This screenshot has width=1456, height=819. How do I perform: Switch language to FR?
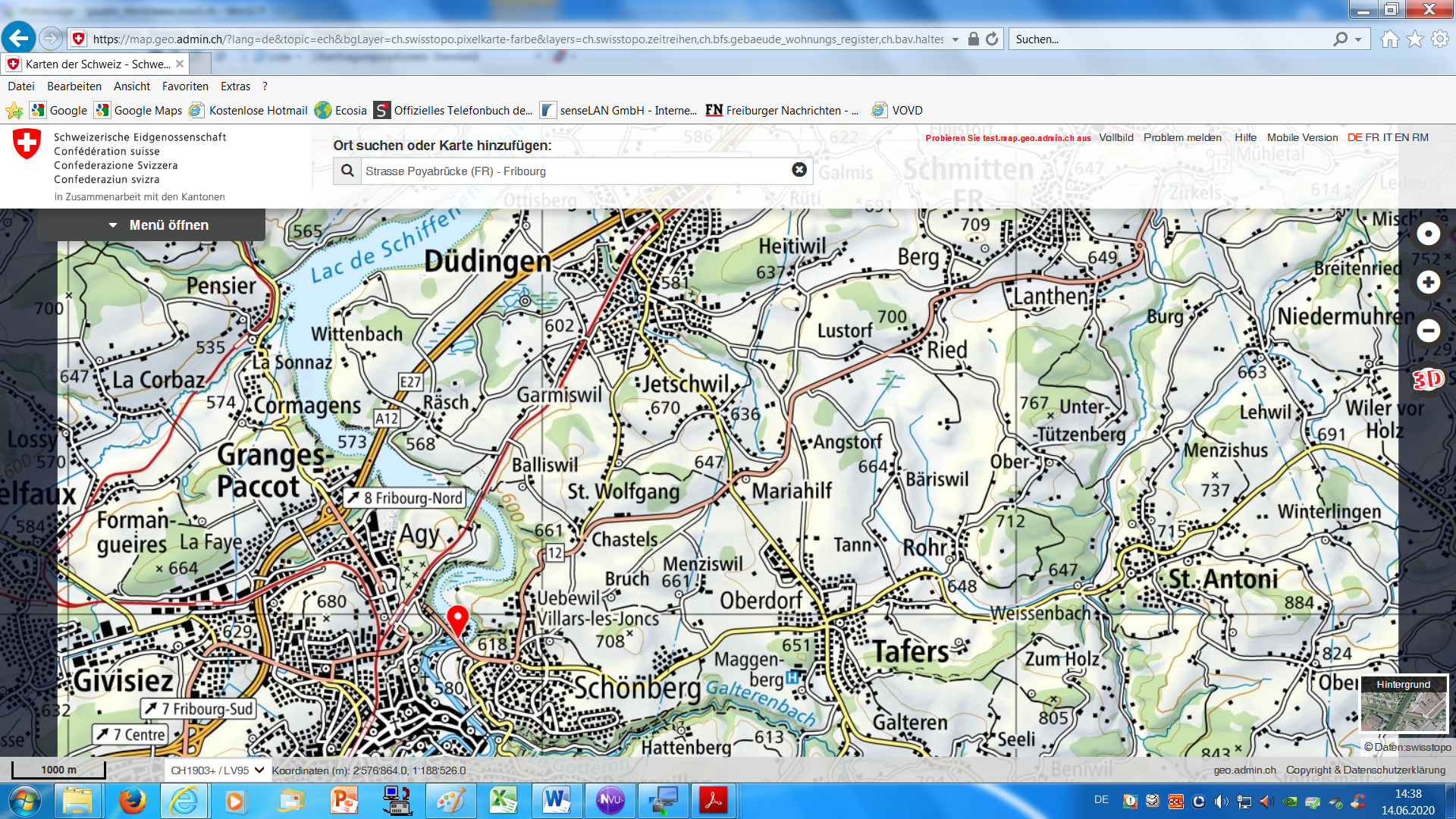(x=1372, y=137)
